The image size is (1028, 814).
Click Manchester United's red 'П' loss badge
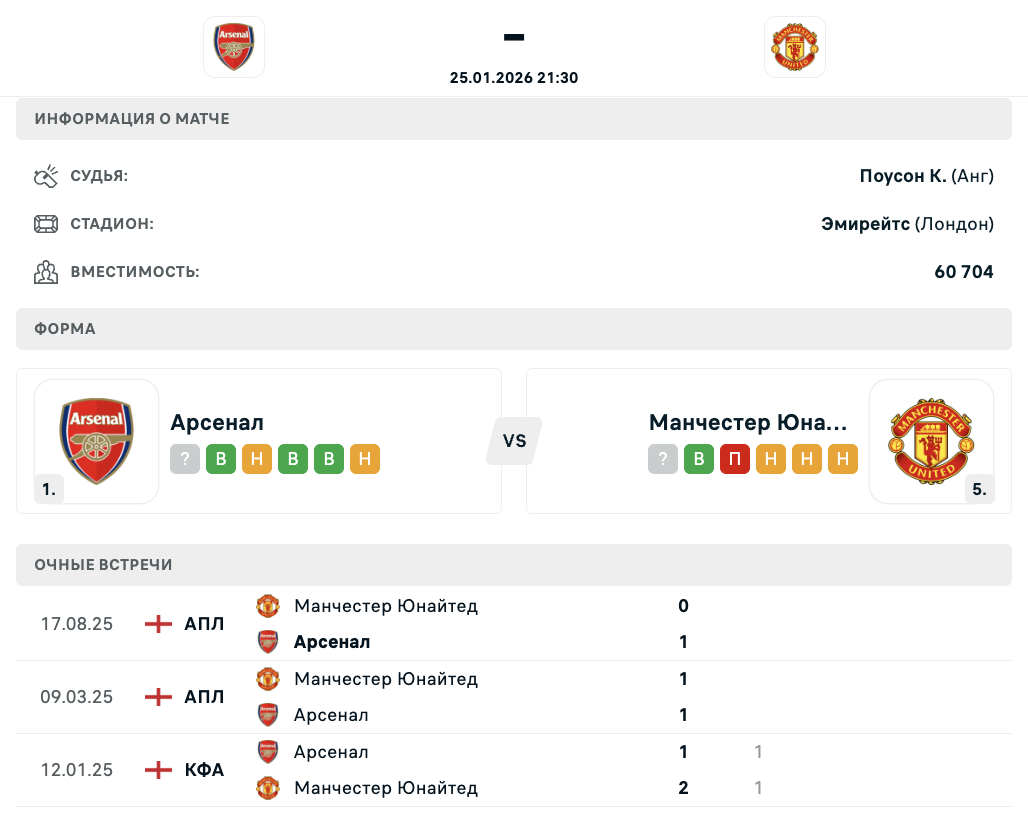(735, 459)
